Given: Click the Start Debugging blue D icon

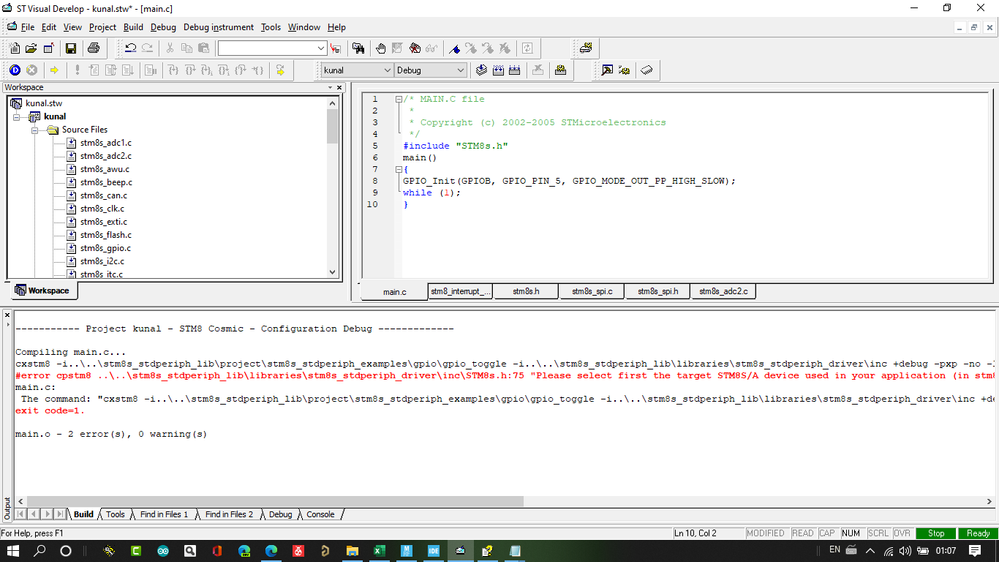Looking at the screenshot, I should click(x=15, y=70).
